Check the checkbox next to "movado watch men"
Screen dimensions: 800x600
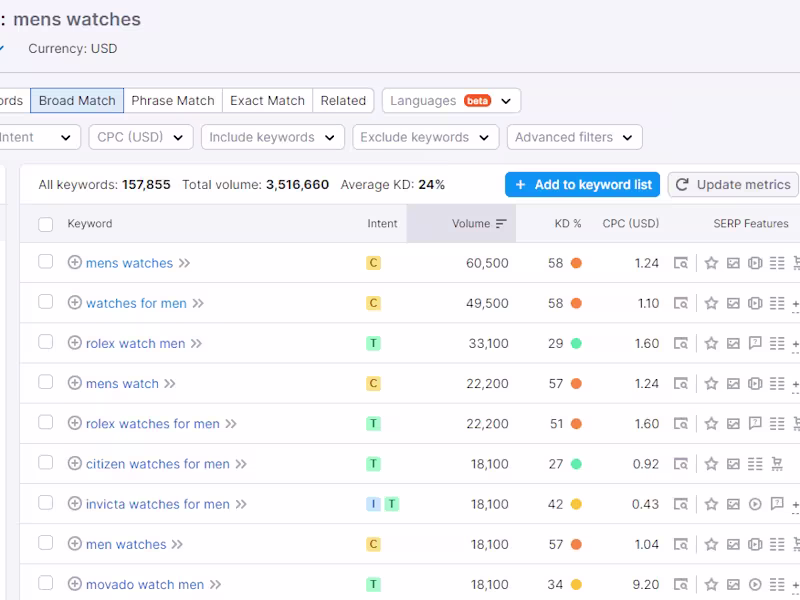tap(45, 584)
